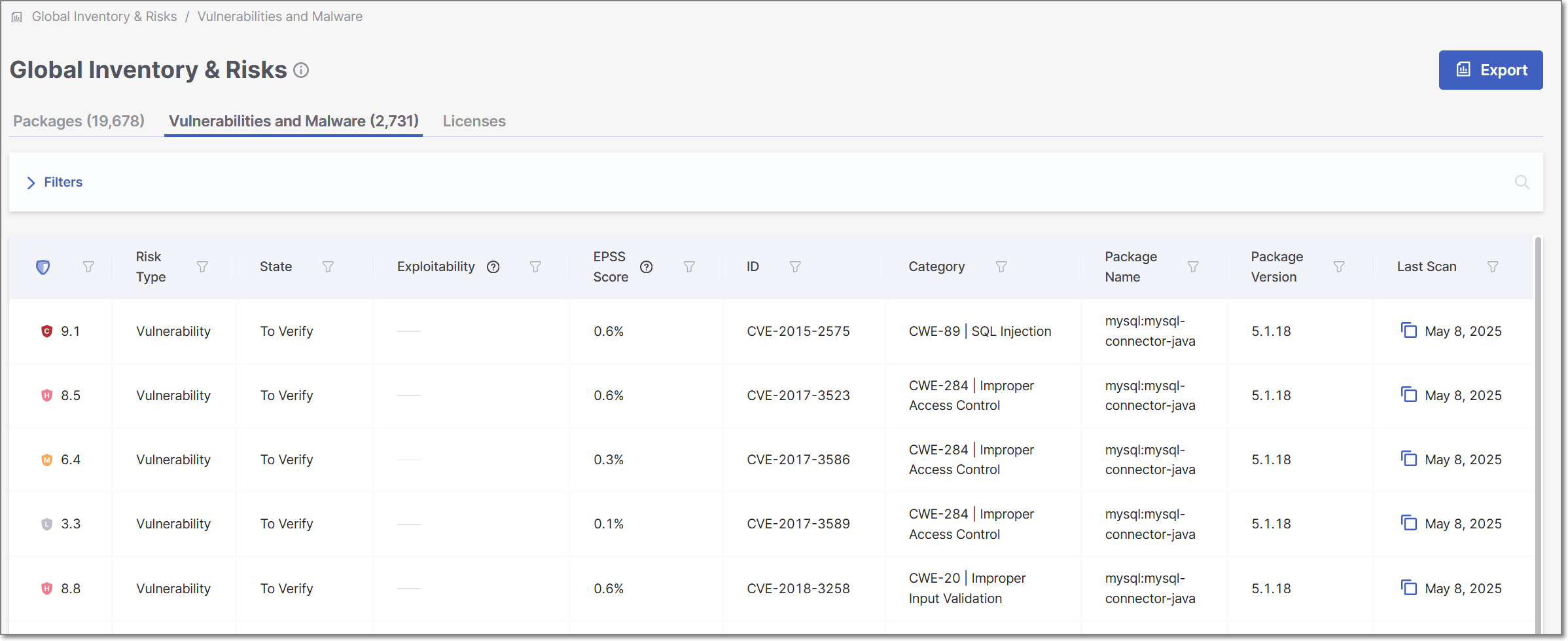Click the Package Version filter icon
Image resolution: width=1568 pixels, height=641 pixels.
click(x=1339, y=266)
